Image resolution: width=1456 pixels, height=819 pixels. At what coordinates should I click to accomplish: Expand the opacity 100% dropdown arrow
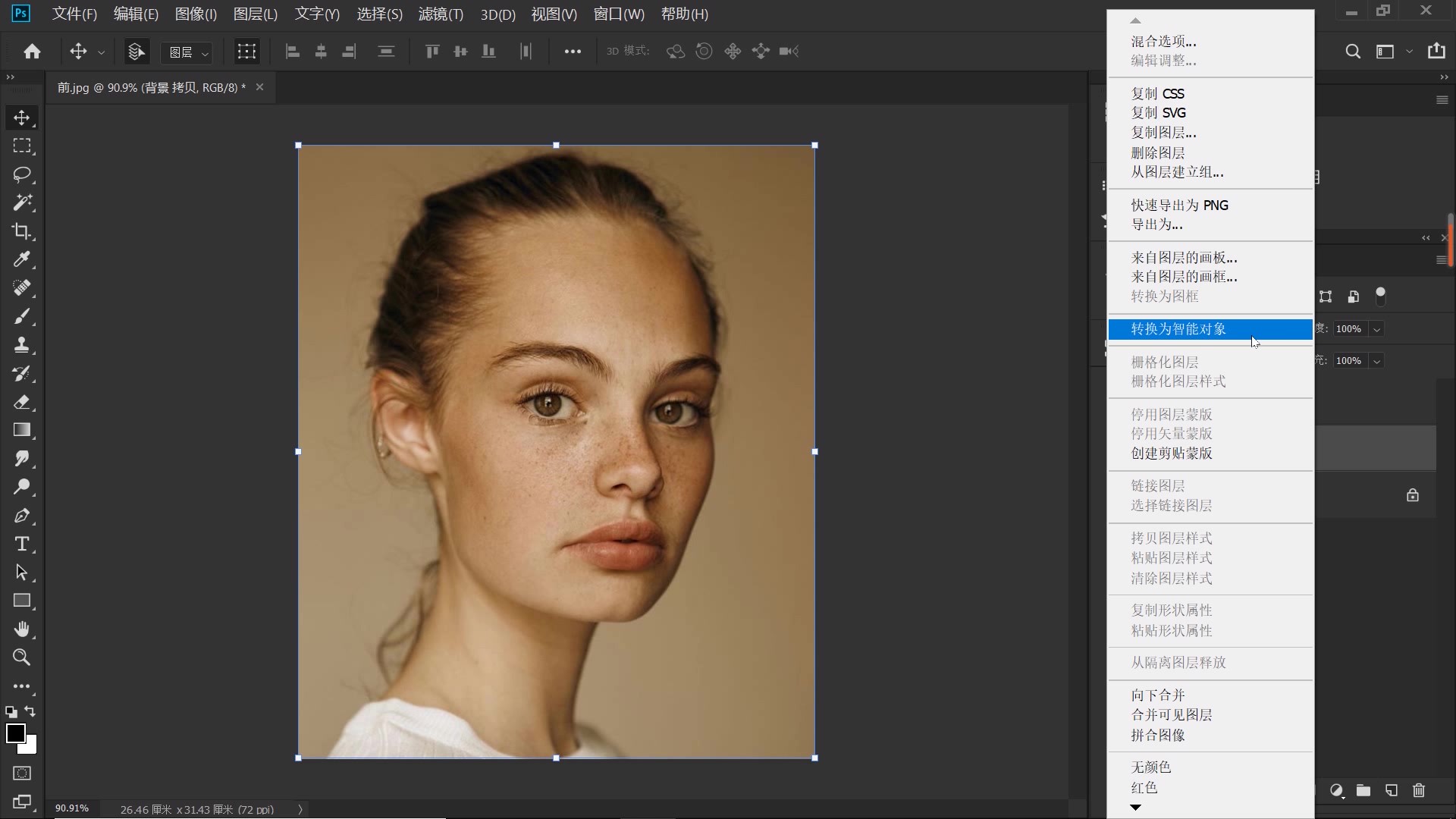[x=1376, y=329]
